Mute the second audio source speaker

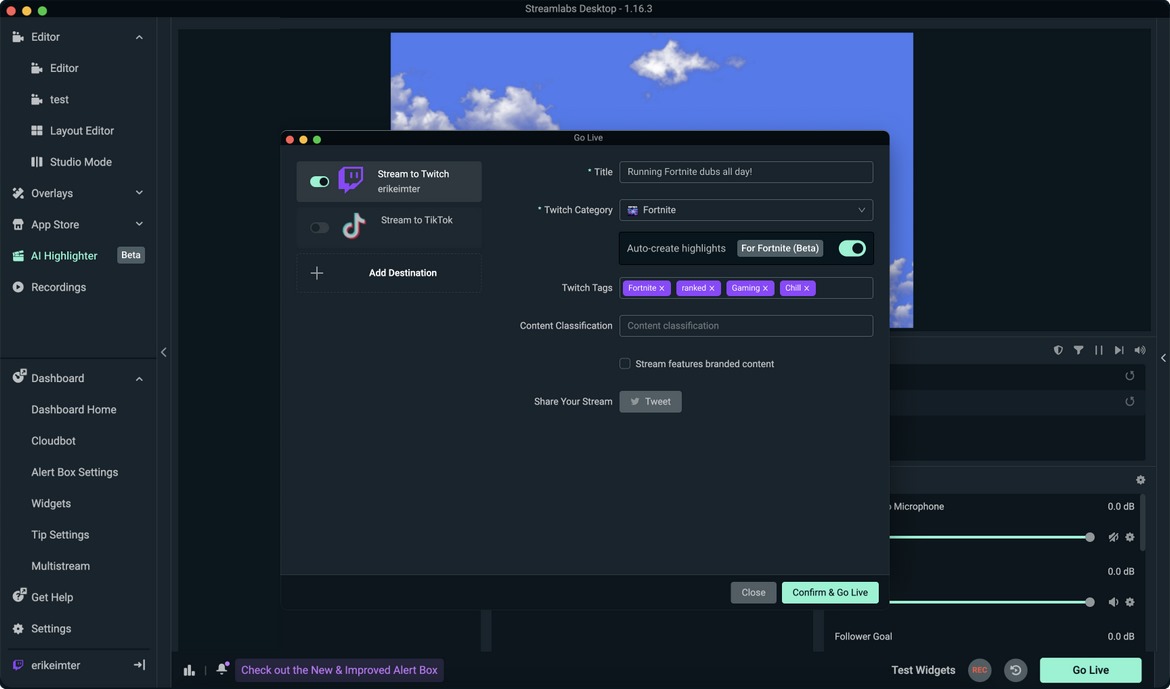[x=1113, y=602]
